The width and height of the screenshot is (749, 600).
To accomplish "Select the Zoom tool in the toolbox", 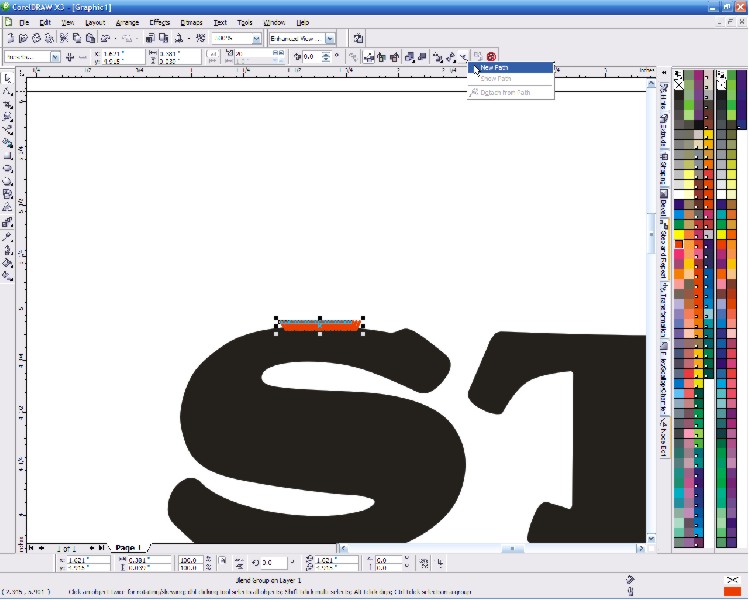I will coord(7,117).
